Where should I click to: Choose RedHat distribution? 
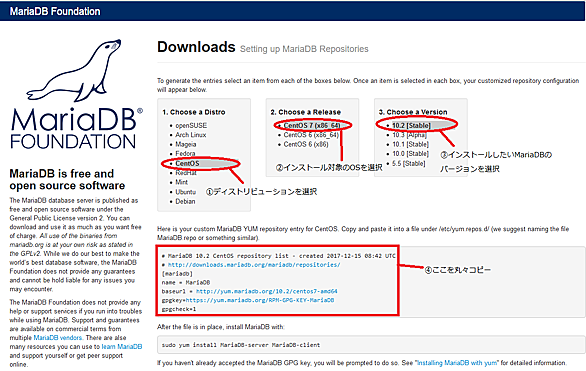pos(186,173)
